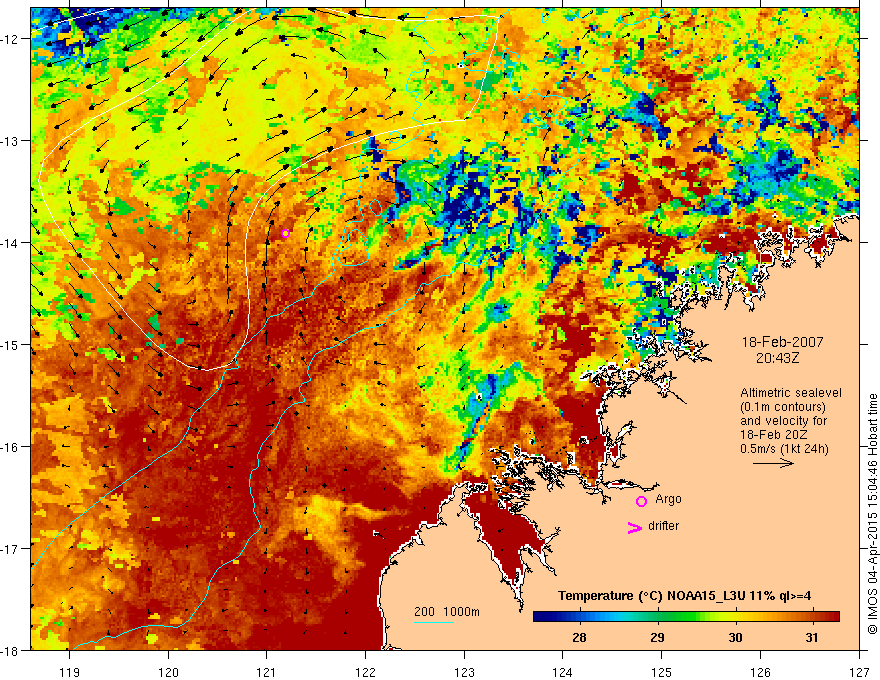Viewport: 880px width, 680px height.
Task: Click the longitude axis label 120
Action: tap(168, 672)
